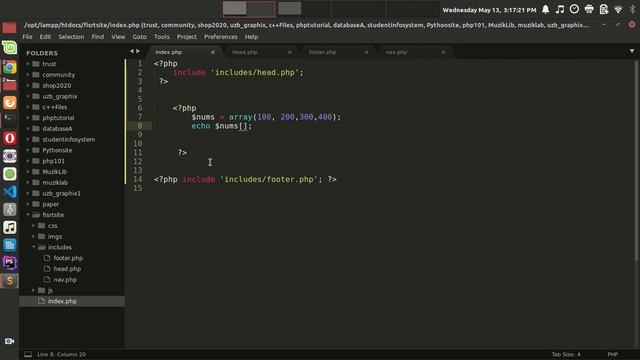Image resolution: width=640 pixels, height=360 pixels.
Task: Open the Help menu
Action: click(251, 37)
